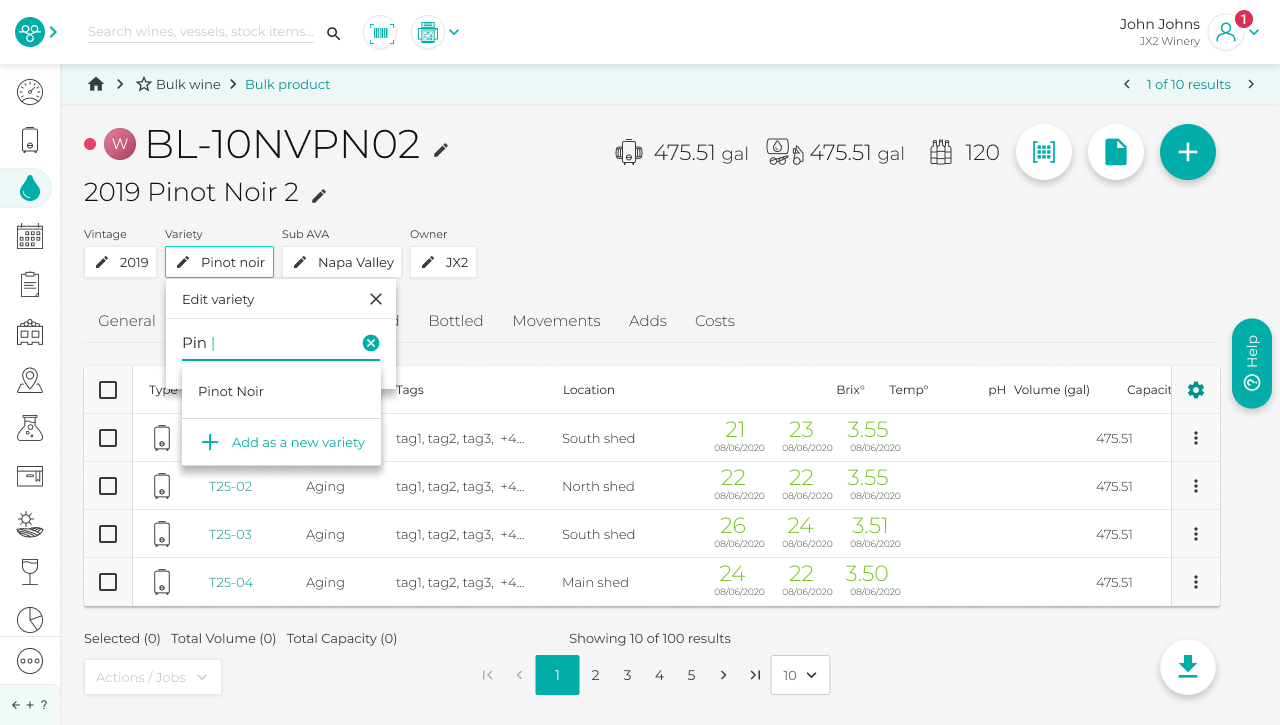Open the more options ellipsis sidebar icon
The width and height of the screenshot is (1280, 725).
pos(30,661)
